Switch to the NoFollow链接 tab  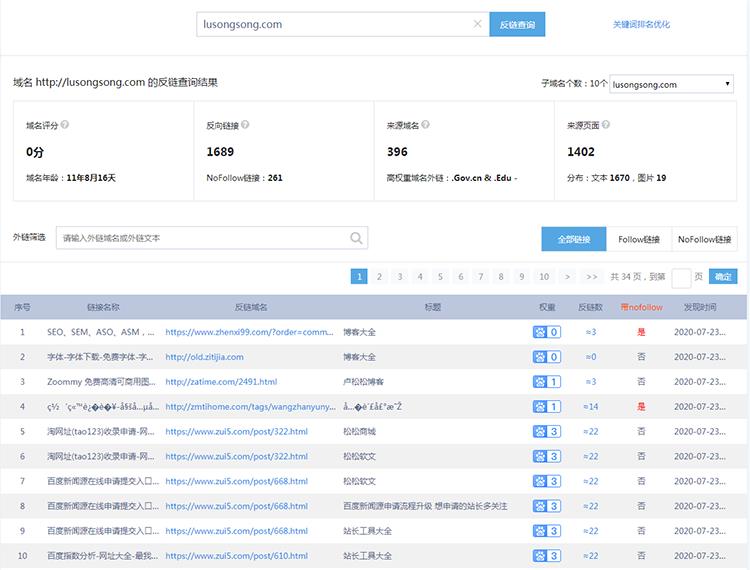pyautogui.click(x=704, y=239)
